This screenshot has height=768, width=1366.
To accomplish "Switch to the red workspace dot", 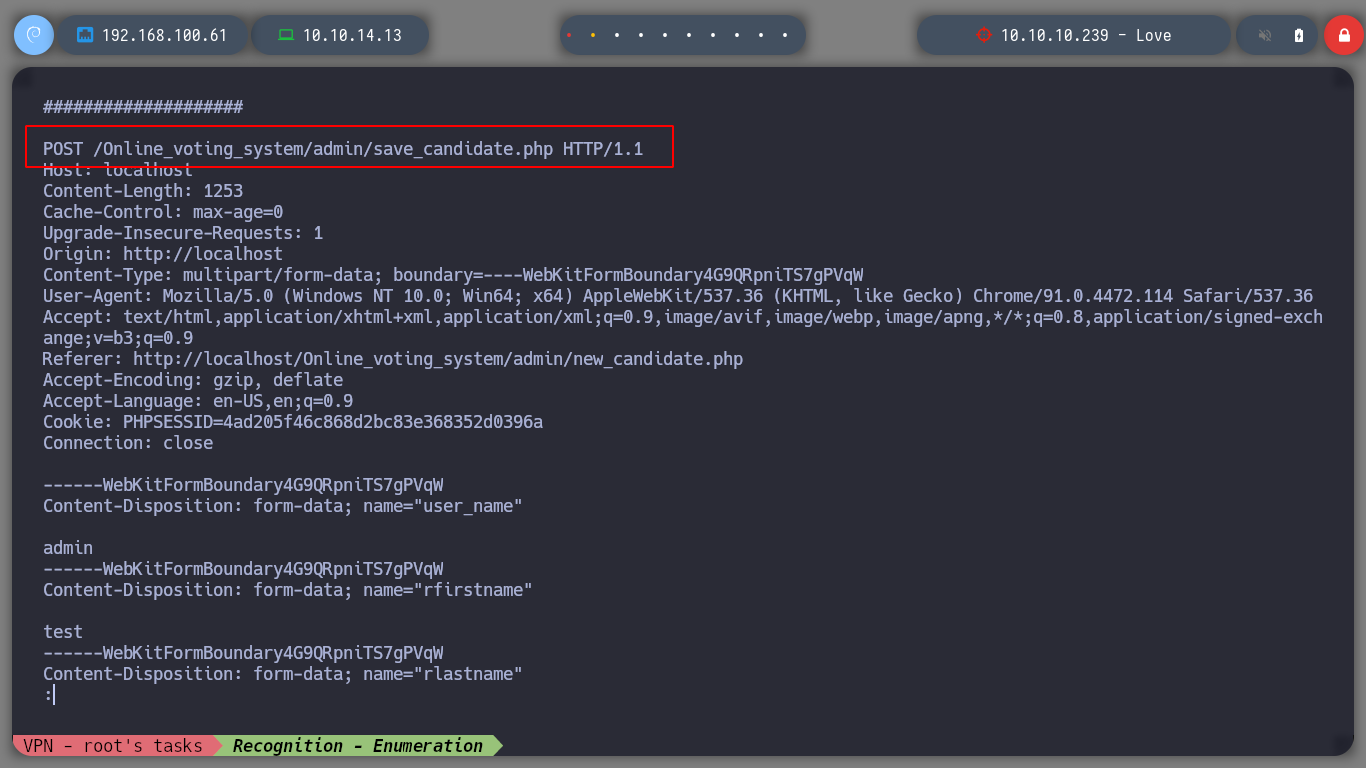I will pos(569,35).
